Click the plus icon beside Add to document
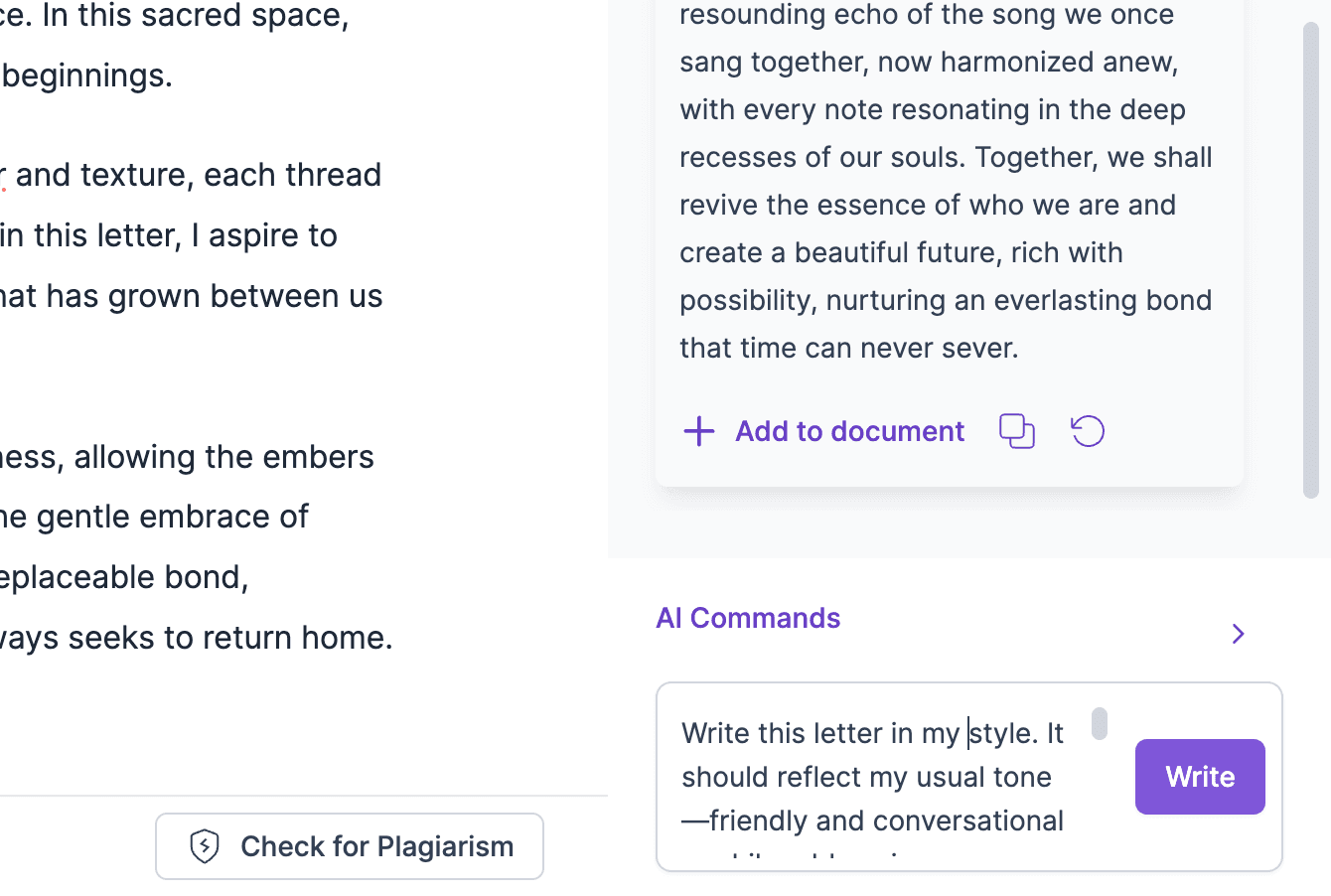The height and width of the screenshot is (896, 1331). (699, 431)
